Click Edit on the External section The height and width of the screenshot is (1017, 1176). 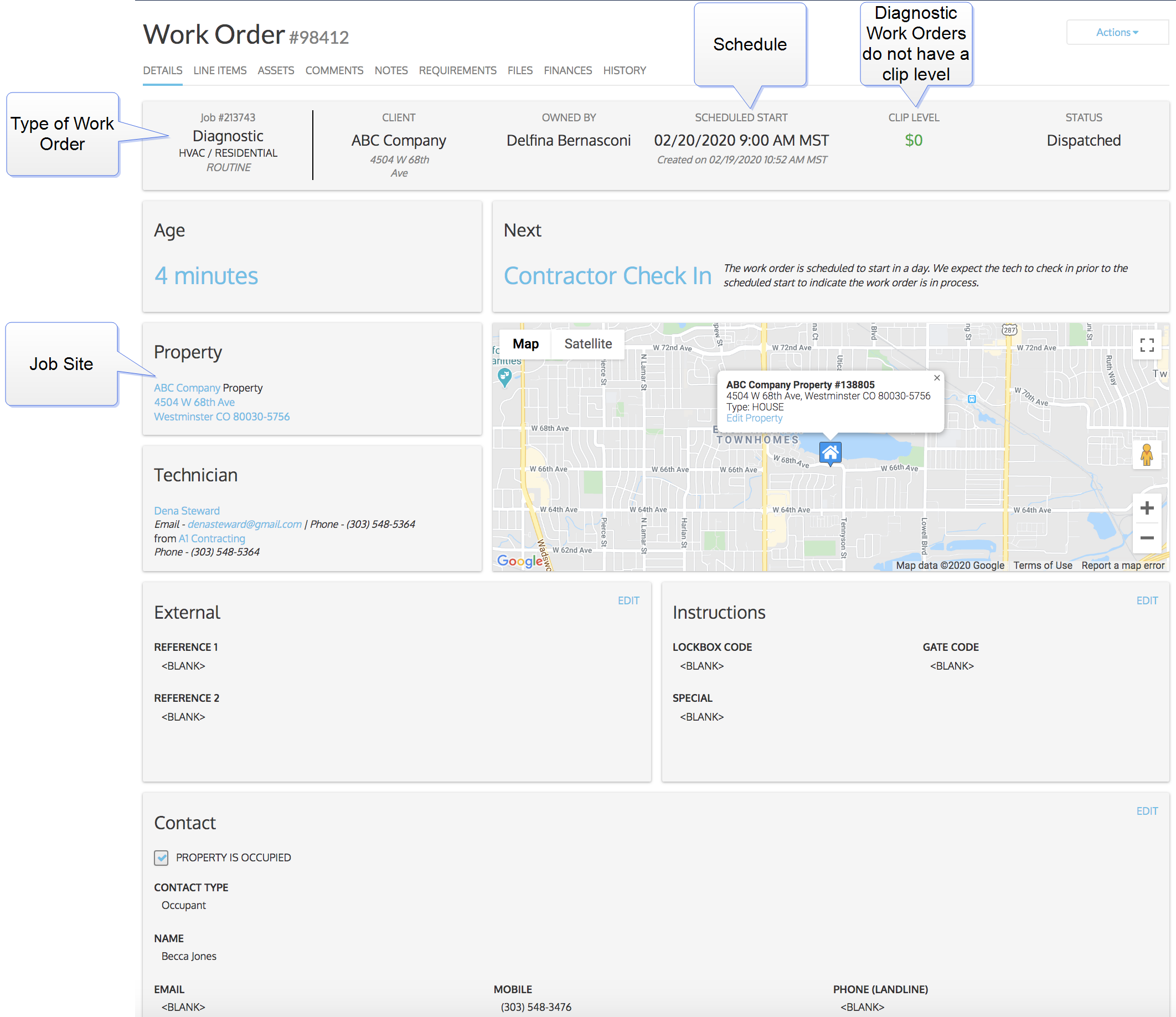(x=628, y=601)
